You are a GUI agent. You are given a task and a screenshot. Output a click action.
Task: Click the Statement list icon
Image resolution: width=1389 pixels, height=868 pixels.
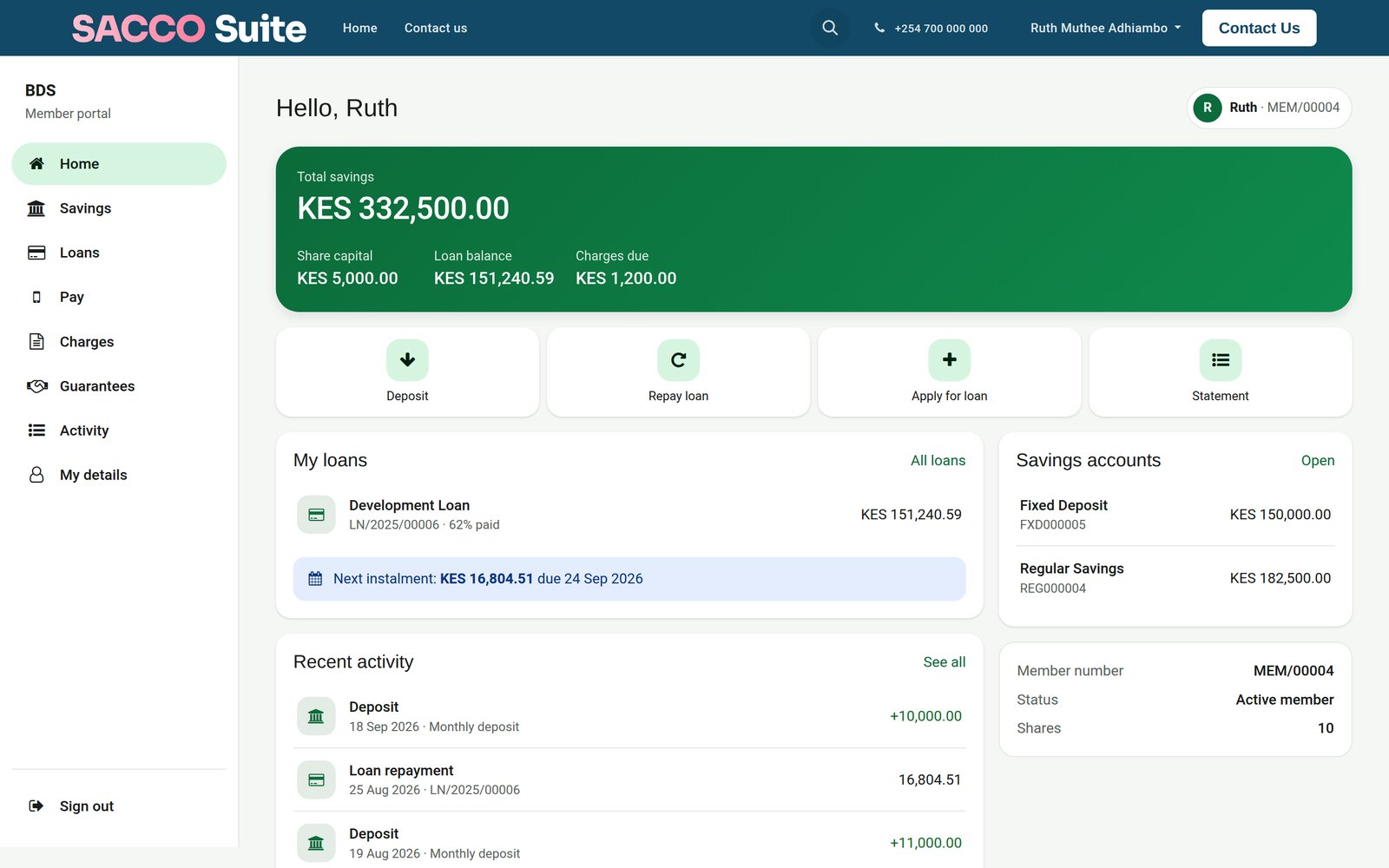click(1220, 360)
